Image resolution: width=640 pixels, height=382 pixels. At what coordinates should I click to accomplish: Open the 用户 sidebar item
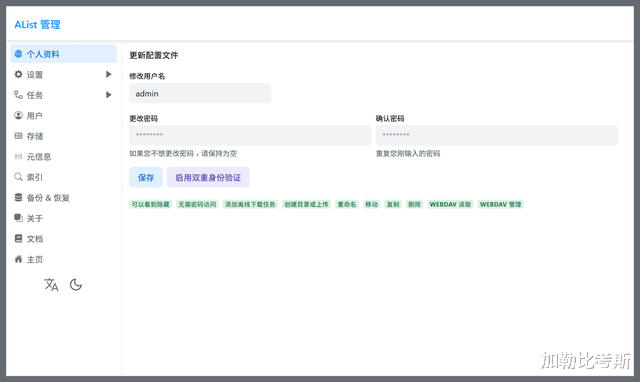coord(63,115)
